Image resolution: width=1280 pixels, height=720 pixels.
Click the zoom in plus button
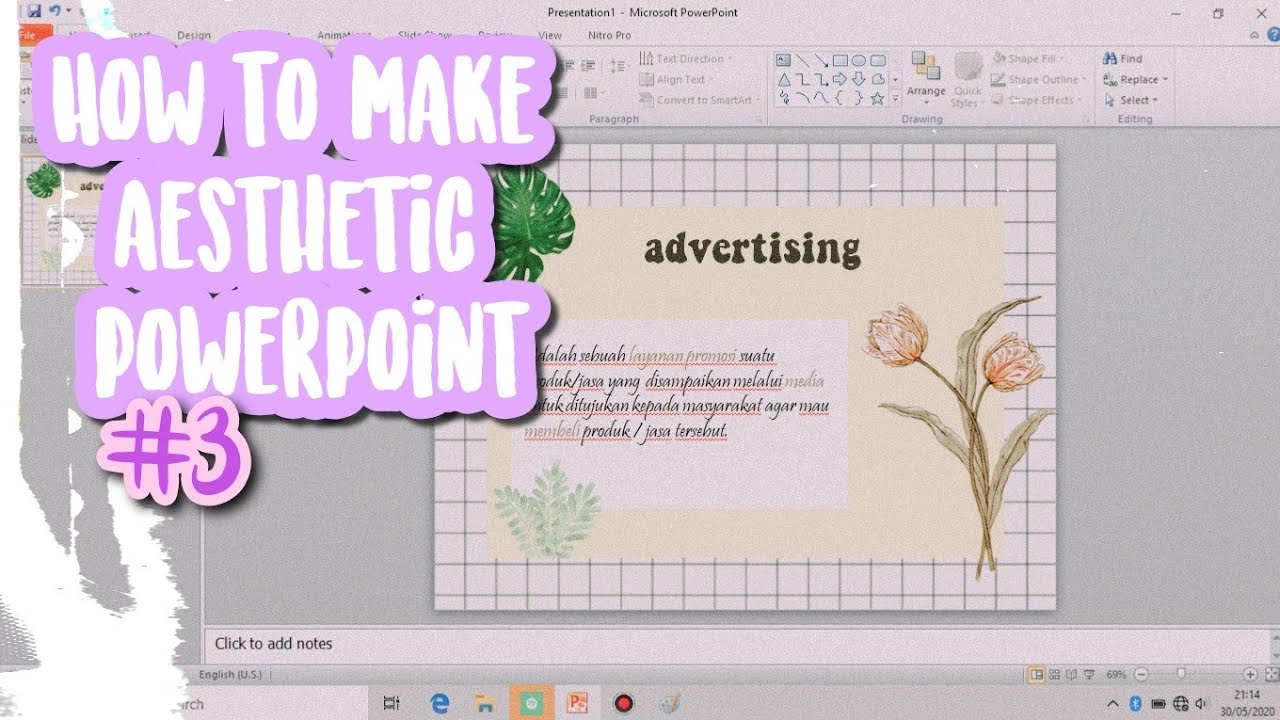(x=1250, y=675)
